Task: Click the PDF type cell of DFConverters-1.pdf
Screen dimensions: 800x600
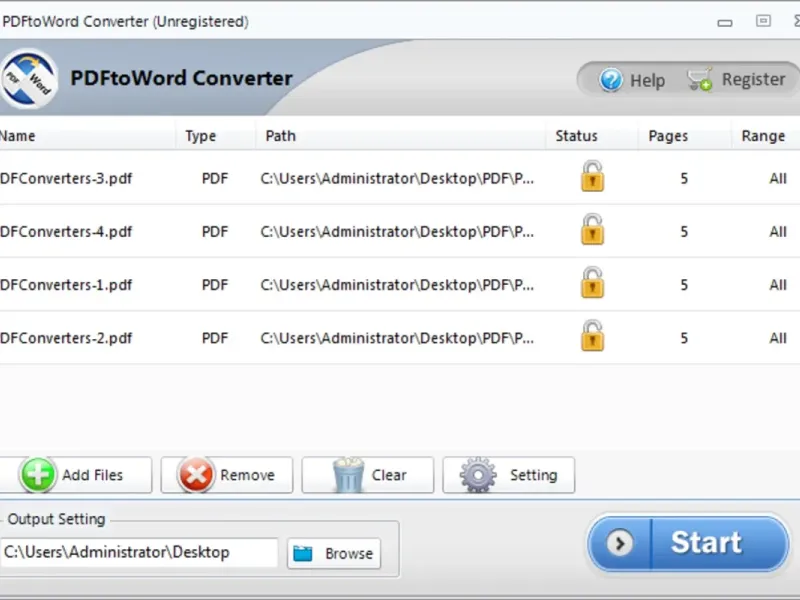Action: coord(215,285)
